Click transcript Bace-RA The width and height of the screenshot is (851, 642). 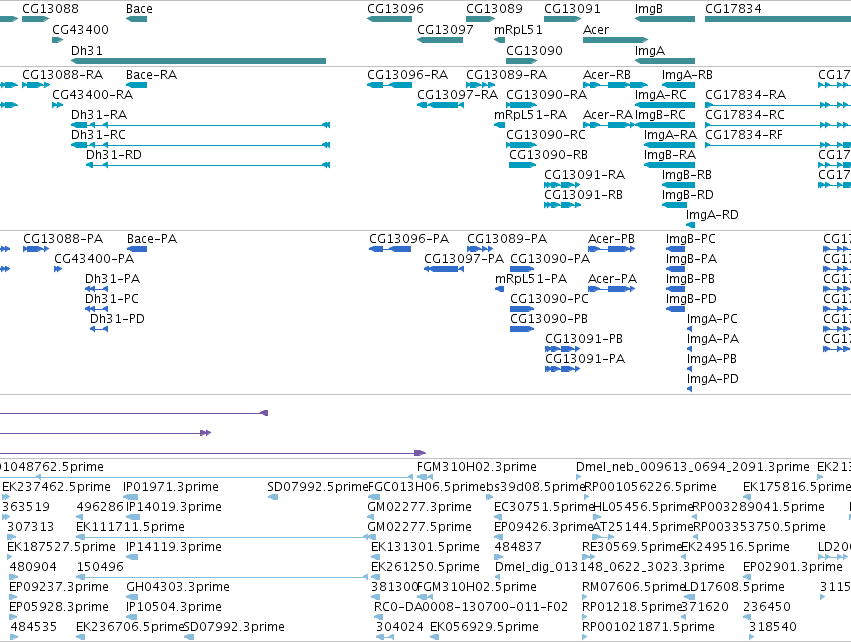136,85
